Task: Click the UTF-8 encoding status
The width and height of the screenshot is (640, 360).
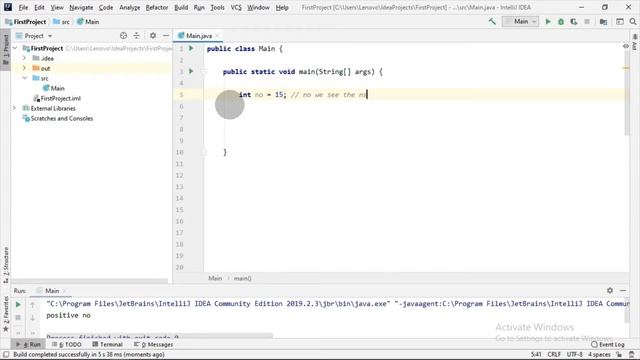Action: pyautogui.click(x=574, y=354)
